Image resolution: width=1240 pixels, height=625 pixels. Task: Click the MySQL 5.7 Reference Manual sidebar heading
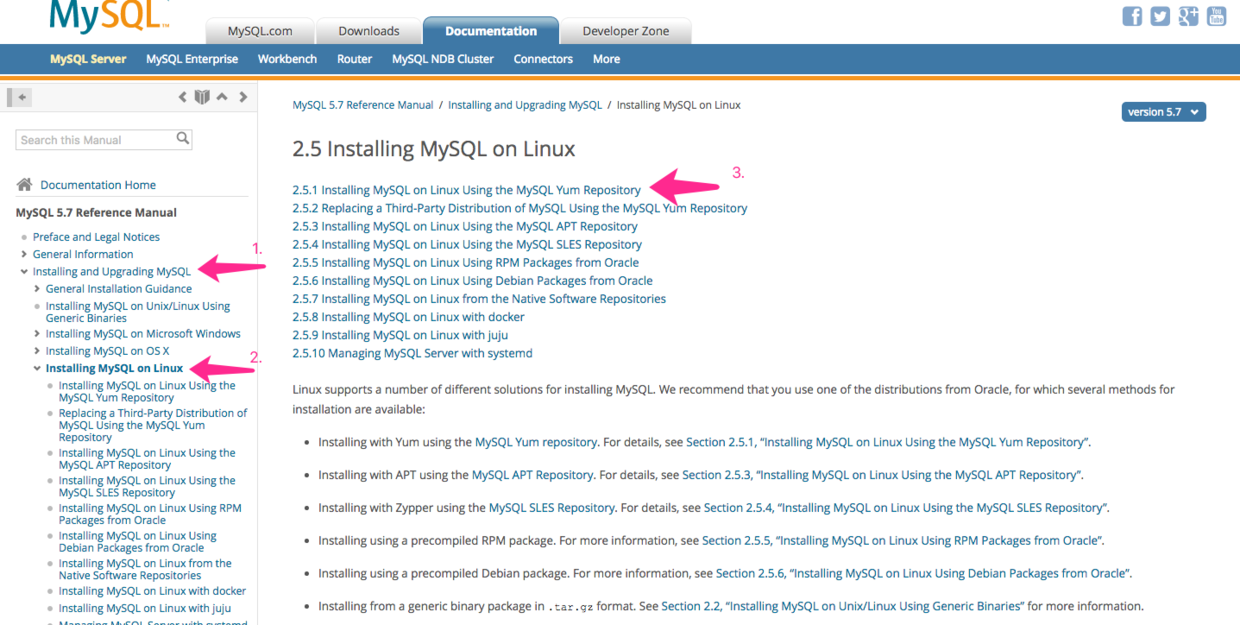[96, 212]
